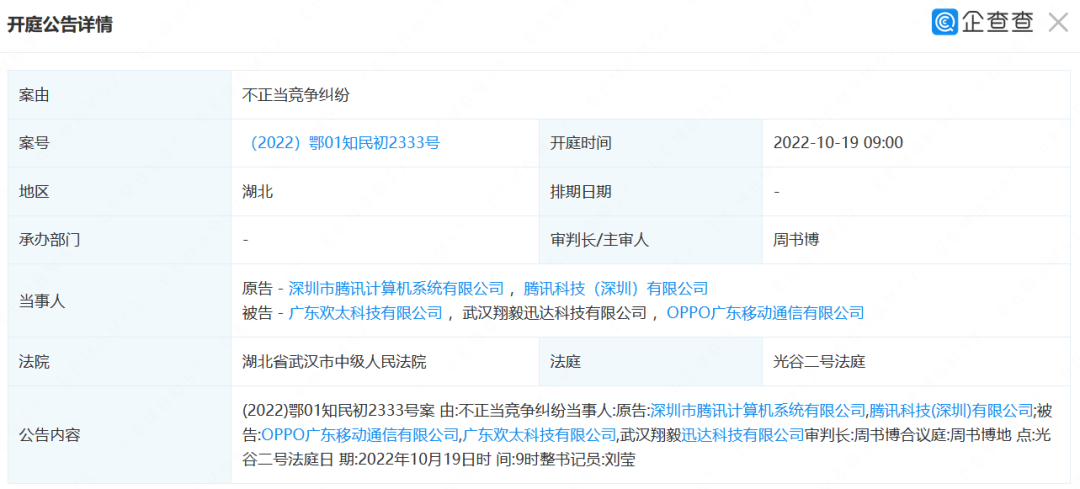Image resolution: width=1080 pixels, height=489 pixels.
Task: Click presiding judge name 周书博
Action: tap(796, 240)
